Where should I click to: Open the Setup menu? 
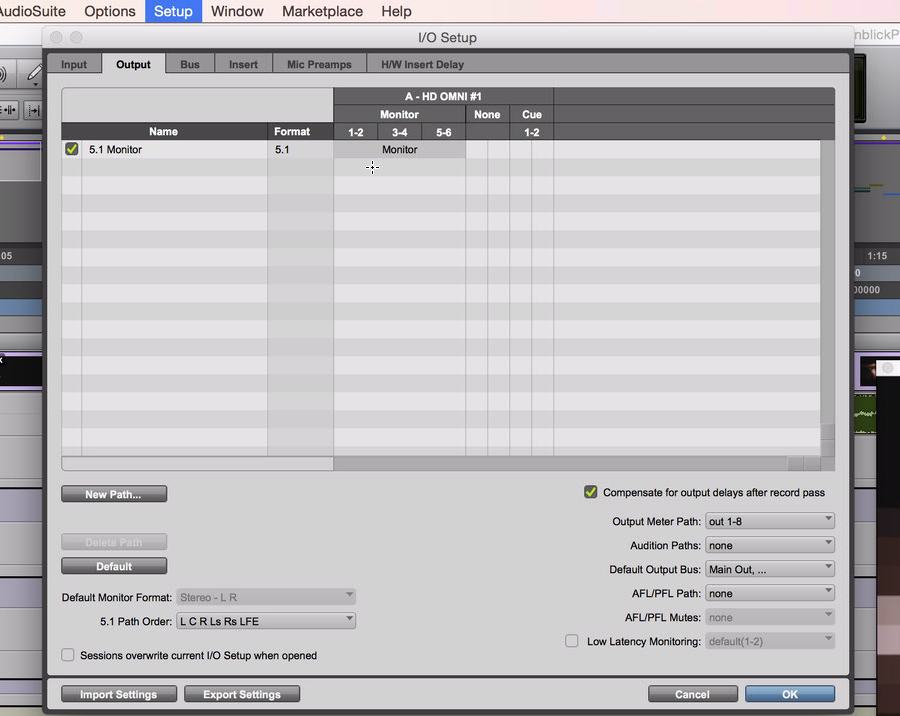[x=173, y=11]
